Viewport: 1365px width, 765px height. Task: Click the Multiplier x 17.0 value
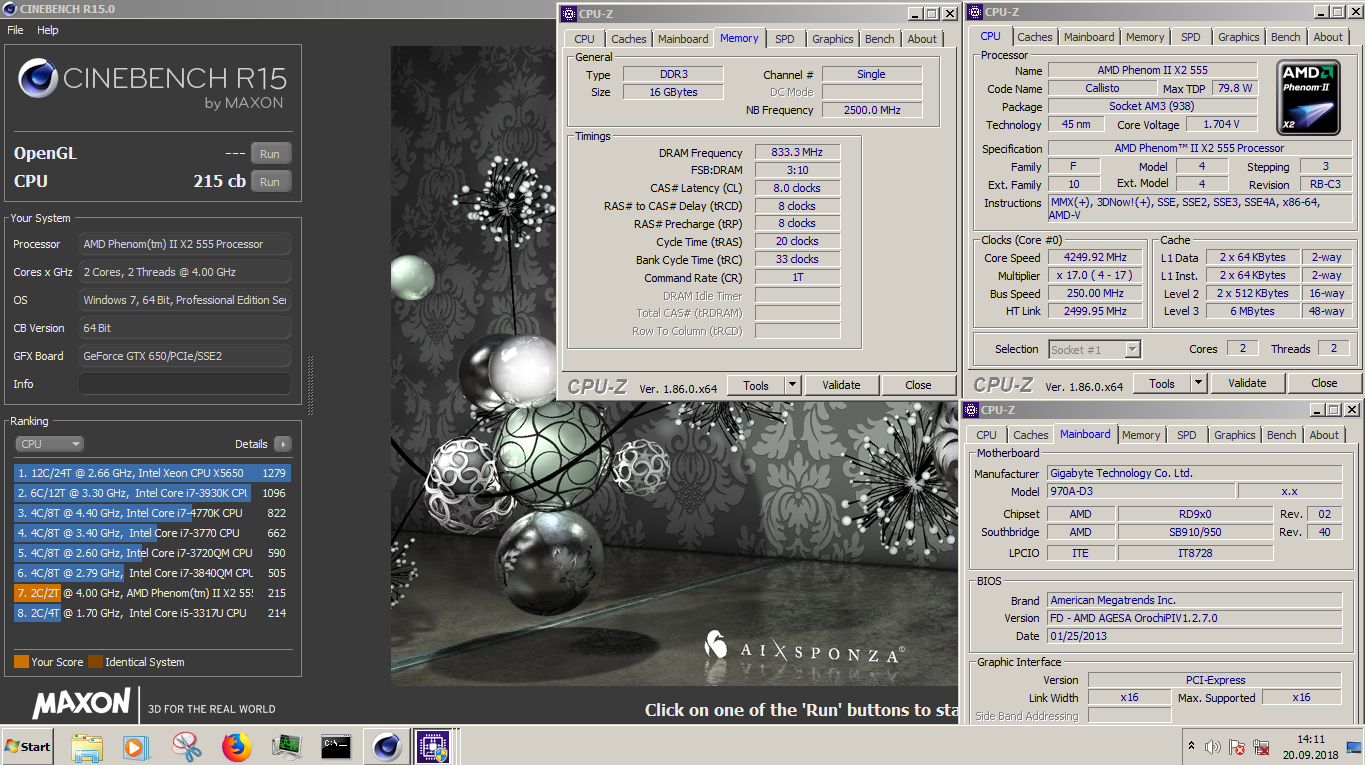coord(1095,275)
